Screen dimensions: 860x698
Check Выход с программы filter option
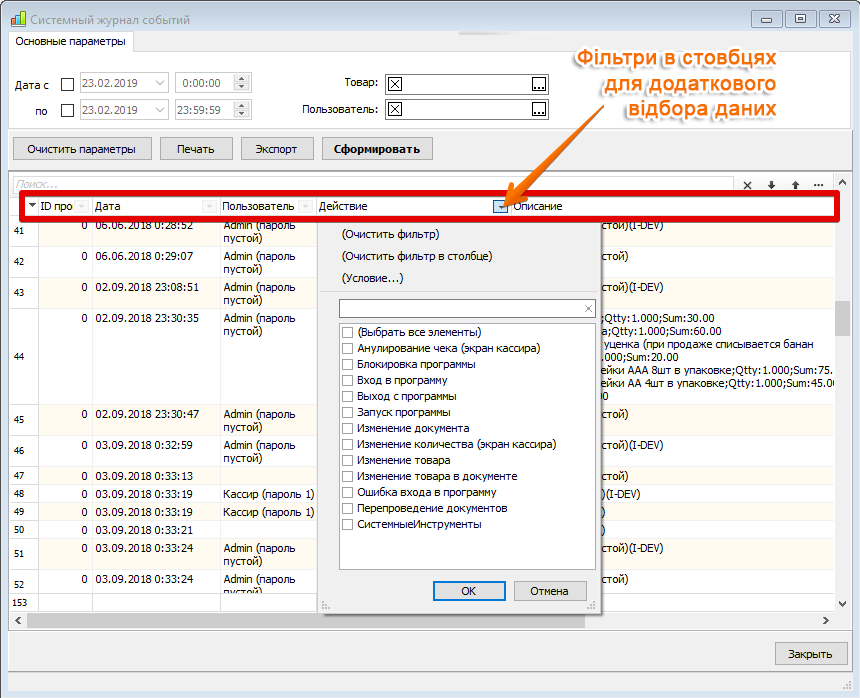347,396
